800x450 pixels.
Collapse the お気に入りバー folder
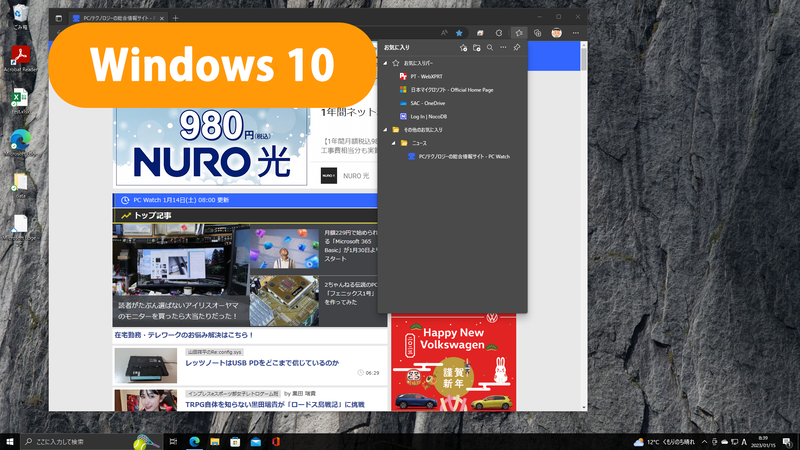coord(385,63)
